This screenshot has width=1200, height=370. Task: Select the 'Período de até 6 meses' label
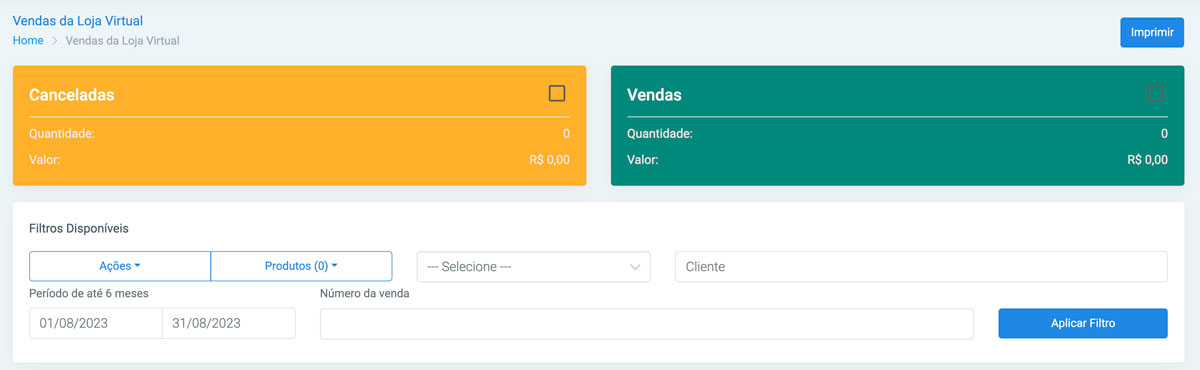point(89,293)
